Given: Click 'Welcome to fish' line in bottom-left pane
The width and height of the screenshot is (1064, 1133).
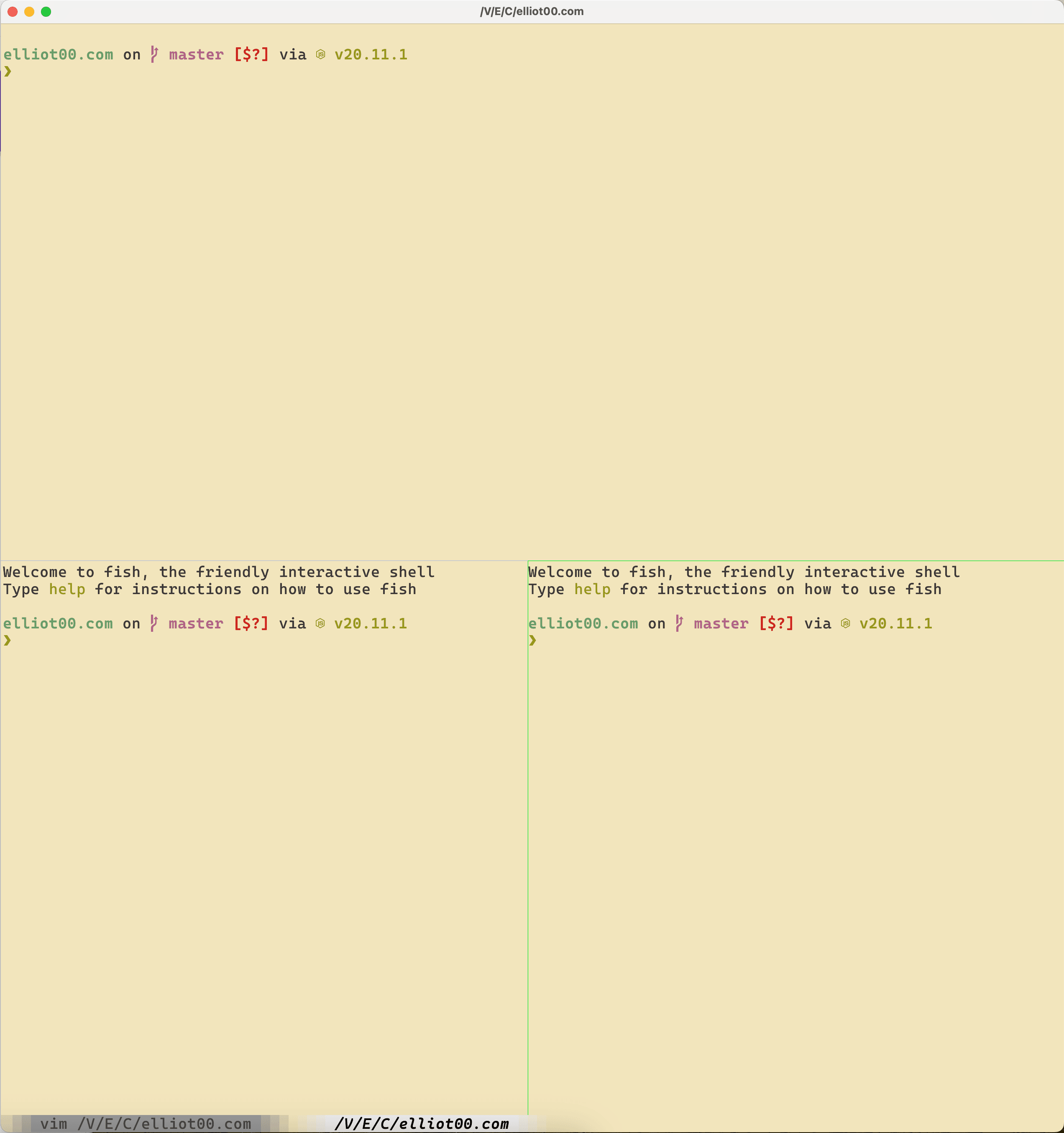Looking at the screenshot, I should [x=219, y=572].
